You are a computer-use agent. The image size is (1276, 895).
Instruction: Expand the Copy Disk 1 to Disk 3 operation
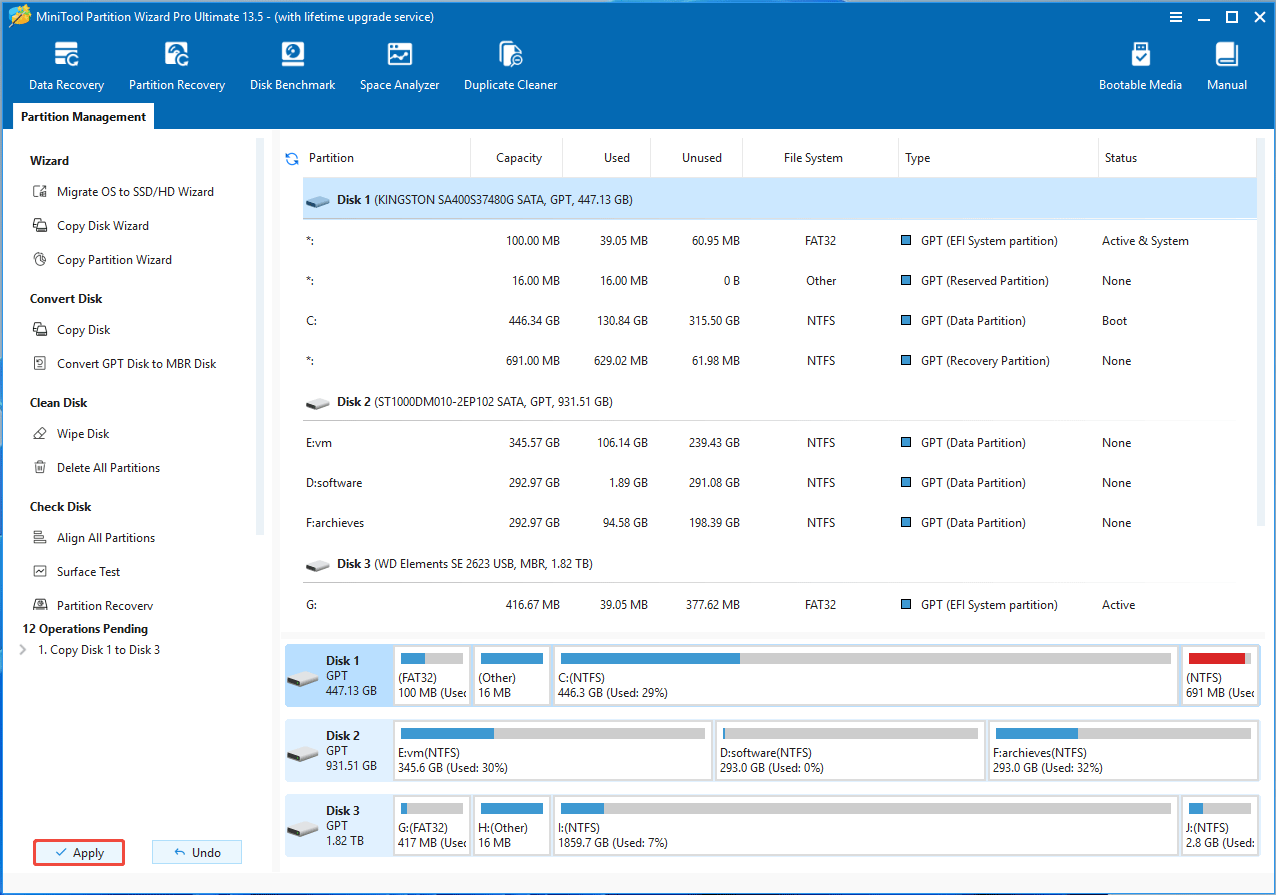coord(23,649)
